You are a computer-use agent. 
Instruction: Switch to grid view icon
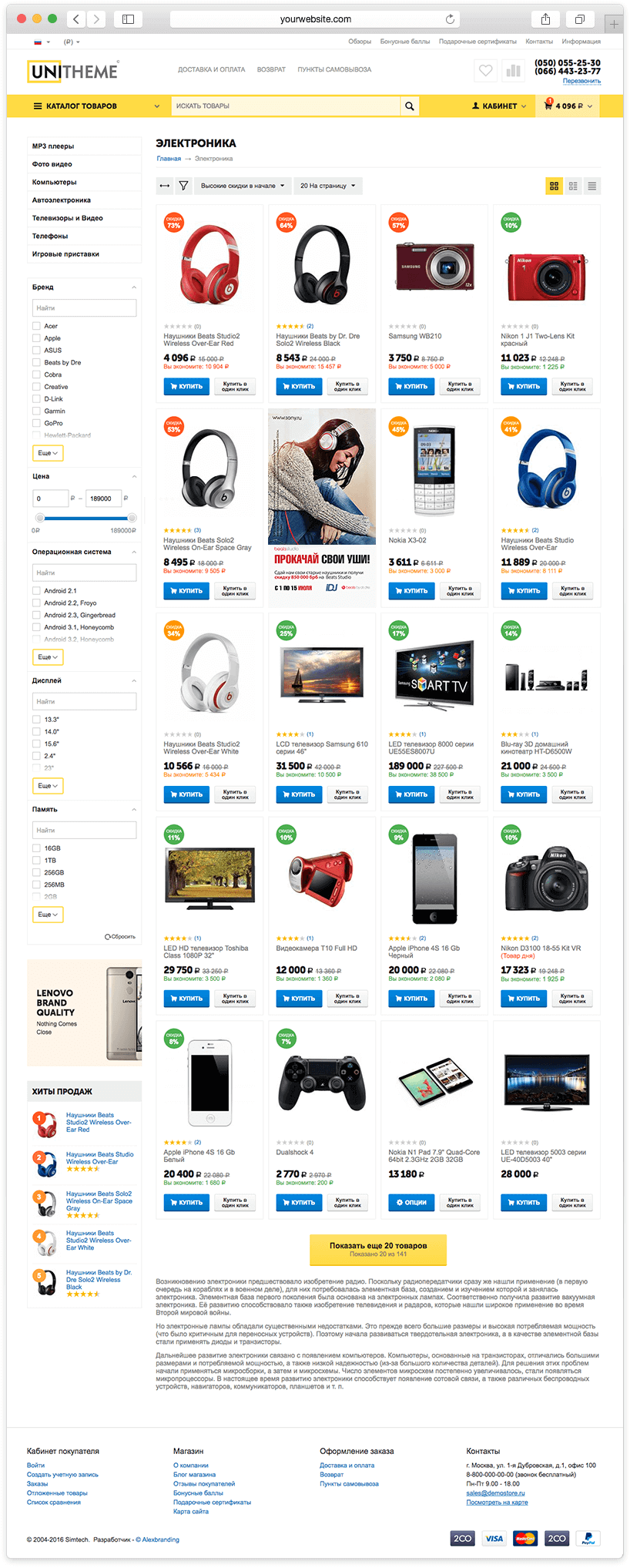[x=554, y=186]
